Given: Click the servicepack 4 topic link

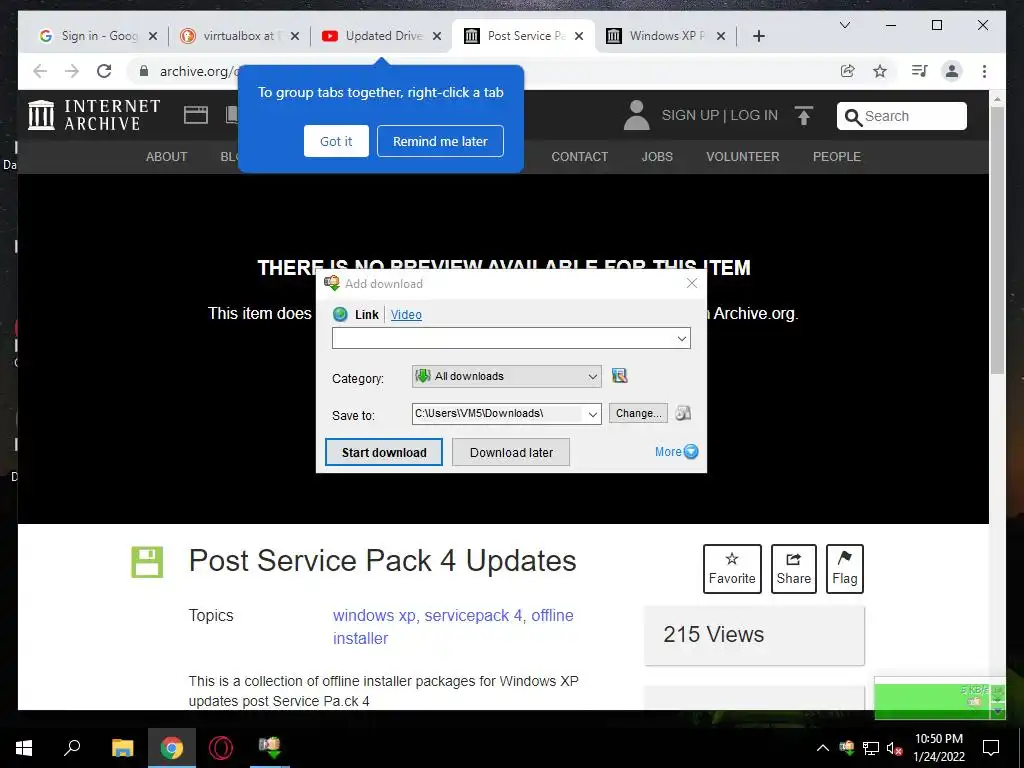Looking at the screenshot, I should point(473,616).
